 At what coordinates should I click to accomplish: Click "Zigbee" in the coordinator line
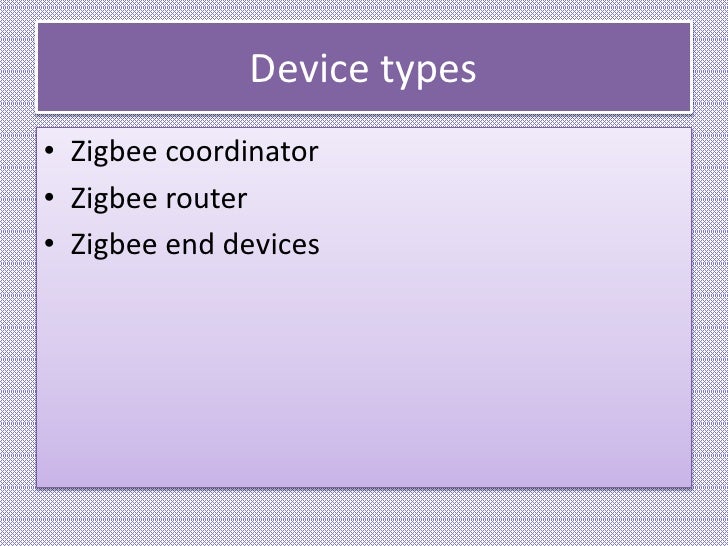pyautogui.click(x=114, y=153)
